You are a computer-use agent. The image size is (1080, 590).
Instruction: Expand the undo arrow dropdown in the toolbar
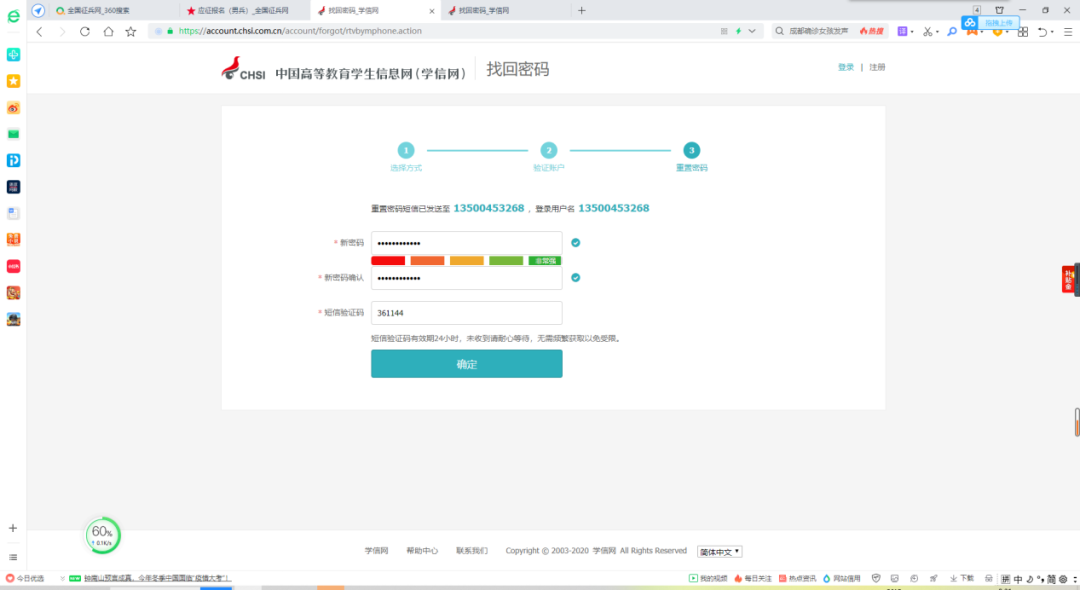1053,32
